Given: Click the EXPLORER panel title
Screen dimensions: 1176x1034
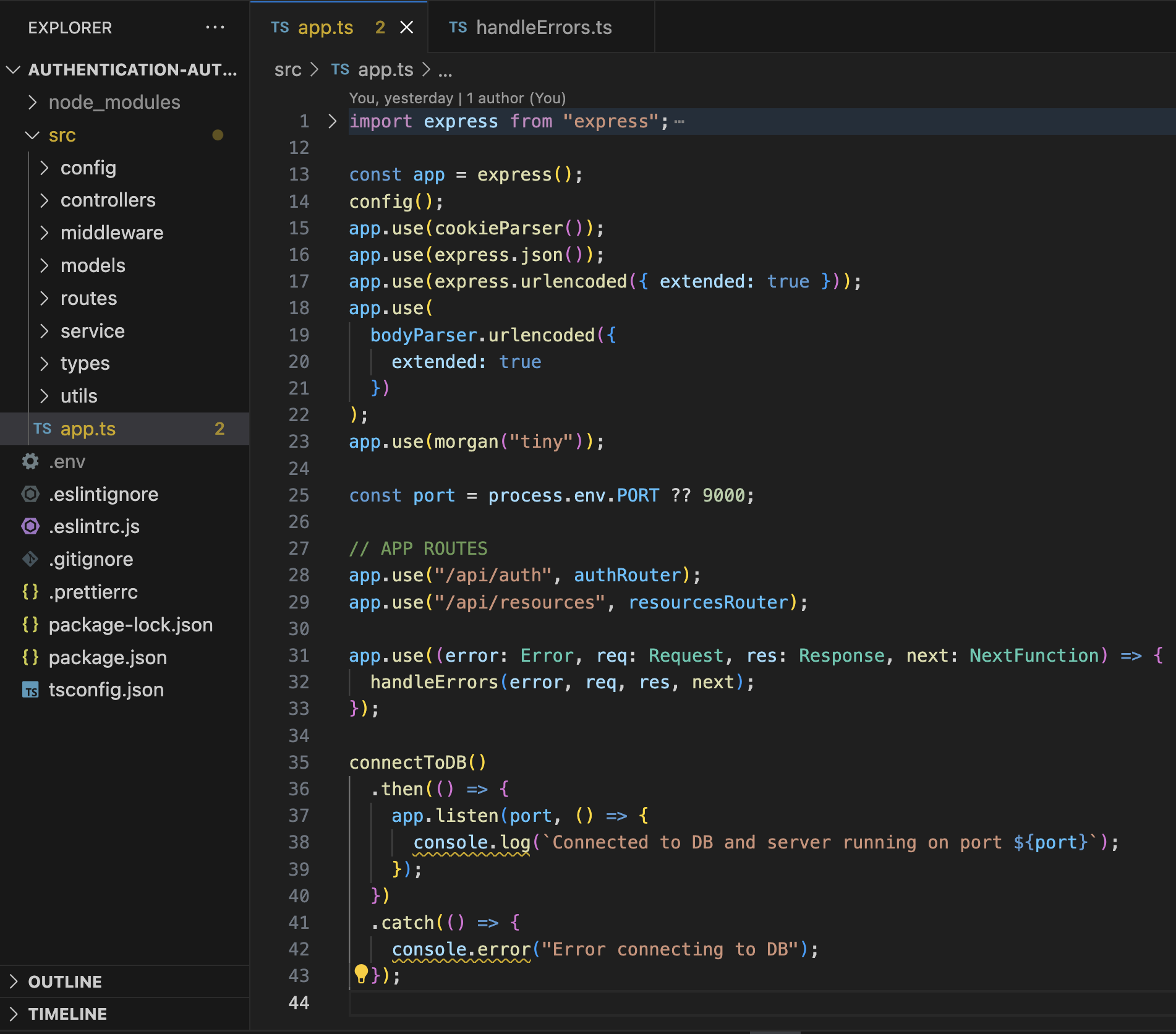Looking at the screenshot, I should point(70,28).
